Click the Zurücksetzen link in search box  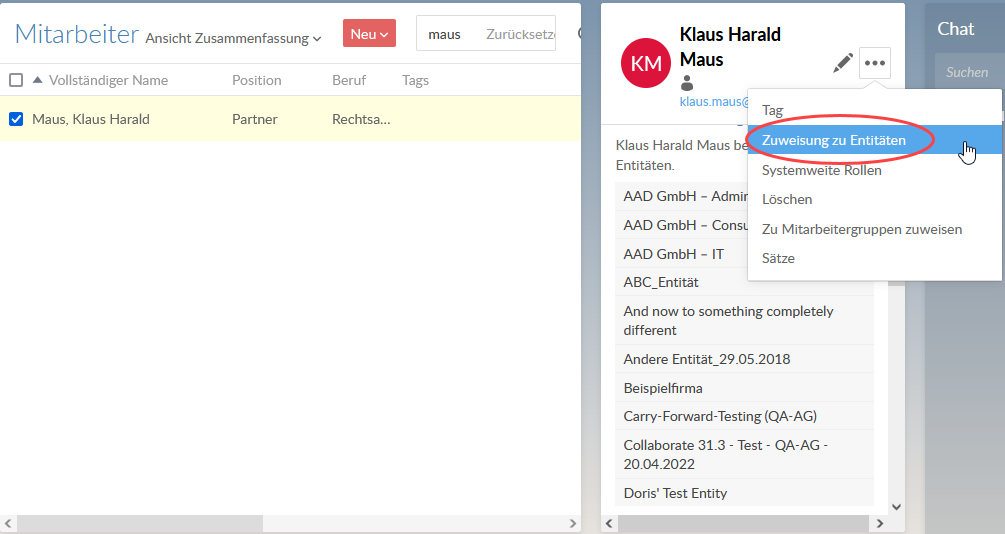click(520, 34)
